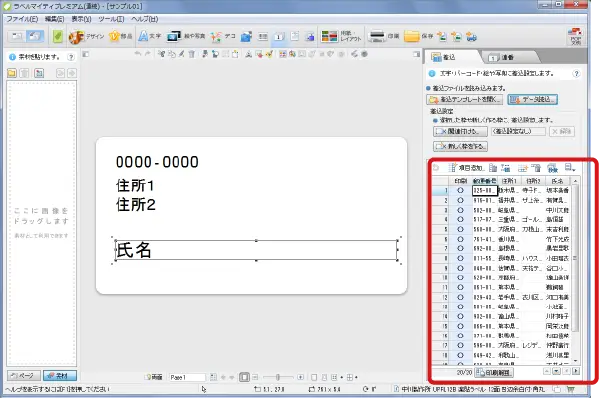Image resolution: width=599 pixels, height=398 pixels.
Task: Adjust the zoom slider handle
Action: pyautogui.click(x=278, y=377)
